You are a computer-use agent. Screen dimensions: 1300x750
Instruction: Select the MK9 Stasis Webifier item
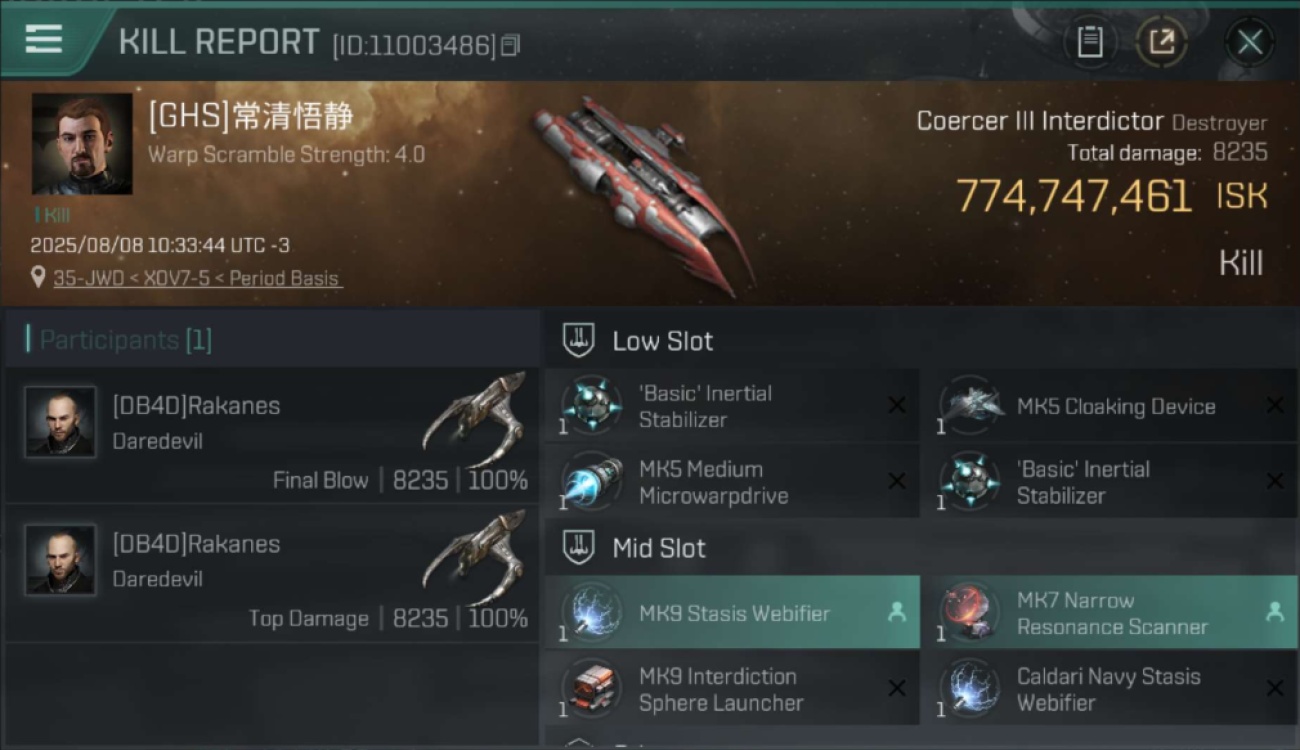coord(733,613)
